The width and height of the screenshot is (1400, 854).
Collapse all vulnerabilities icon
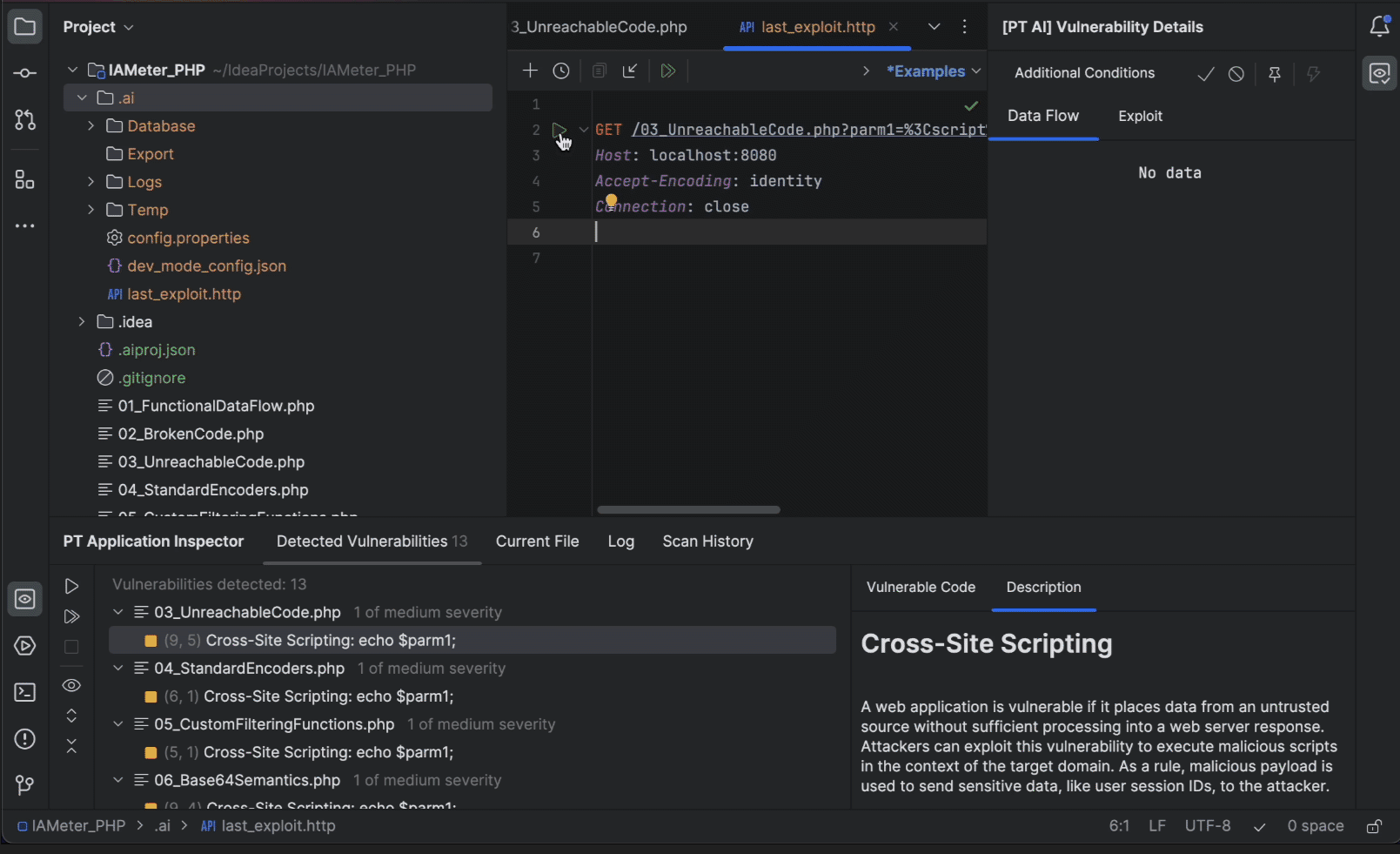click(x=71, y=746)
